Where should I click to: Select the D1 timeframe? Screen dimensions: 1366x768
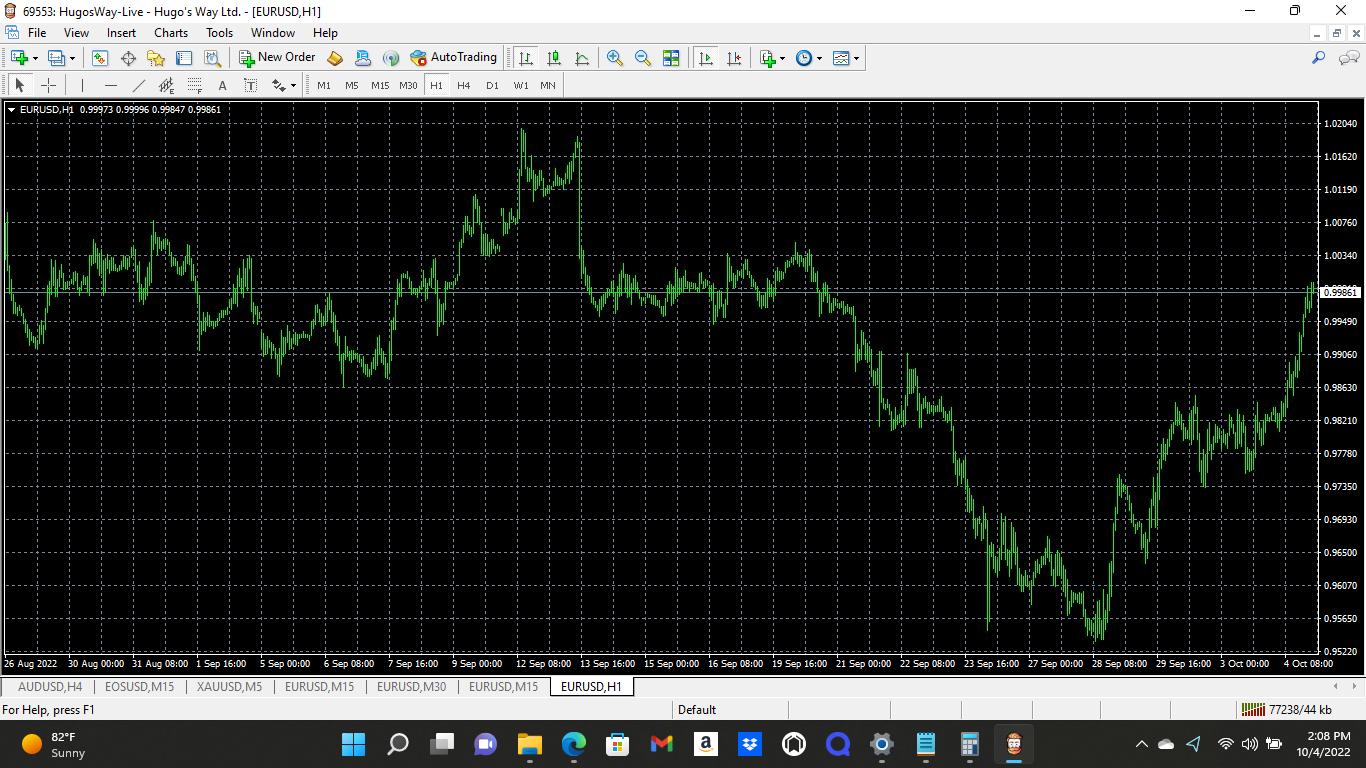(492, 85)
